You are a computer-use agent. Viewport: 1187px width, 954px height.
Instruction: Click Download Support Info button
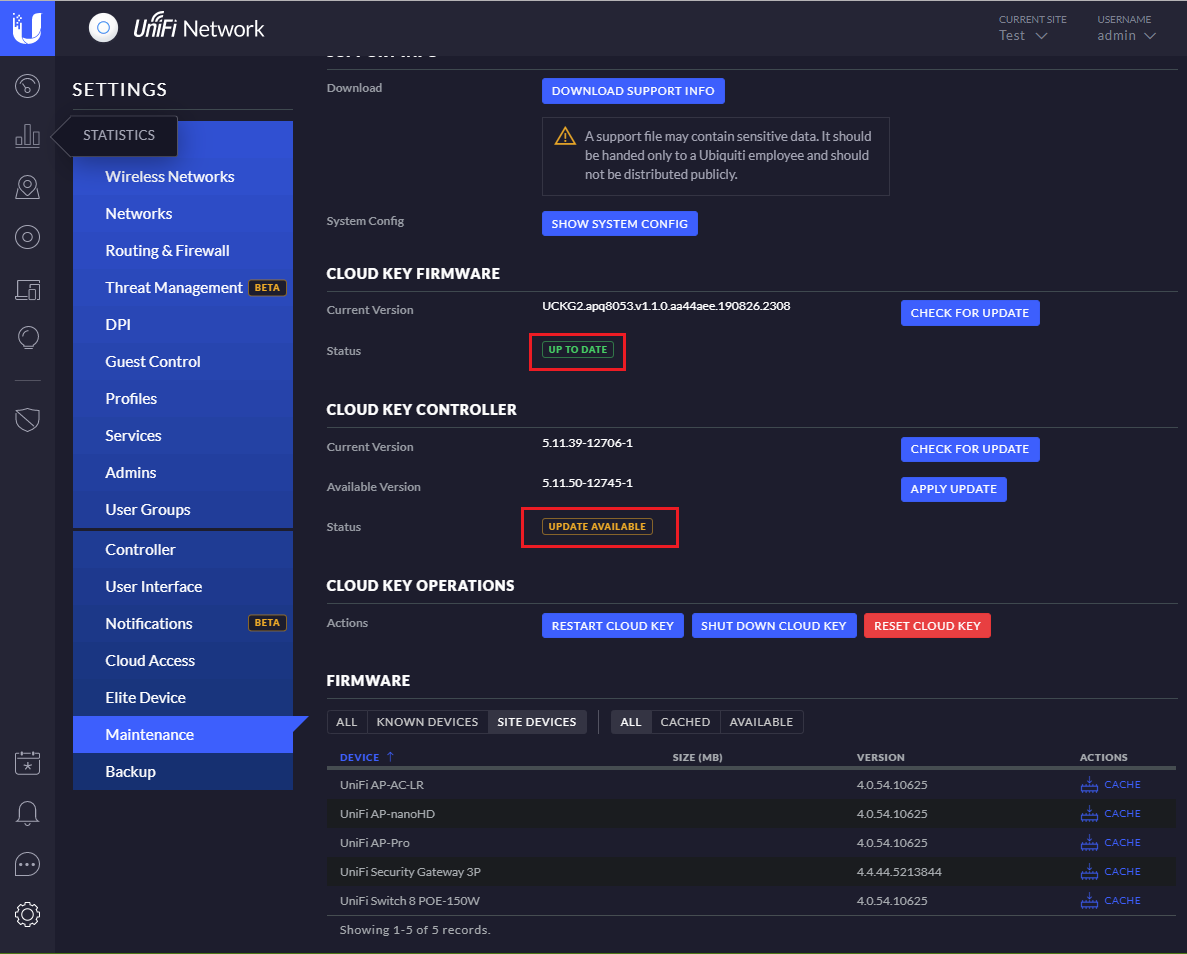633,91
